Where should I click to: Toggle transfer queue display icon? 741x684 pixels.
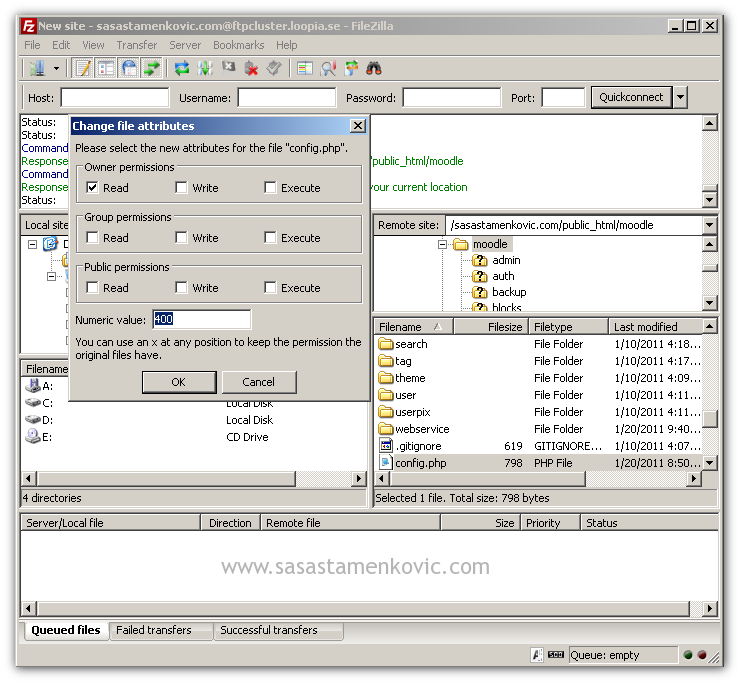point(152,69)
